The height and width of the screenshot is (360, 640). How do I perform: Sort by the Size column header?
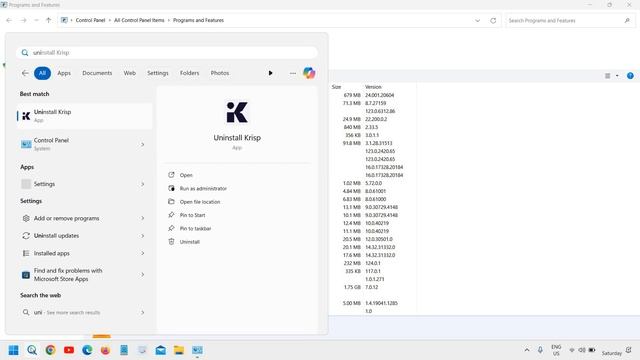click(336, 87)
